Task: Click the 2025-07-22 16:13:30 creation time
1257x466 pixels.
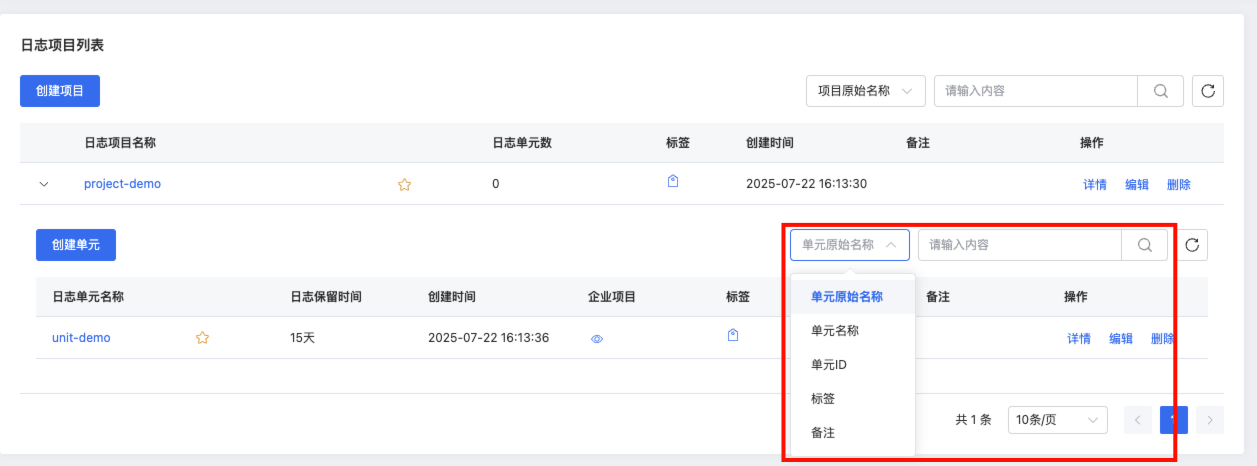Action: tap(806, 184)
